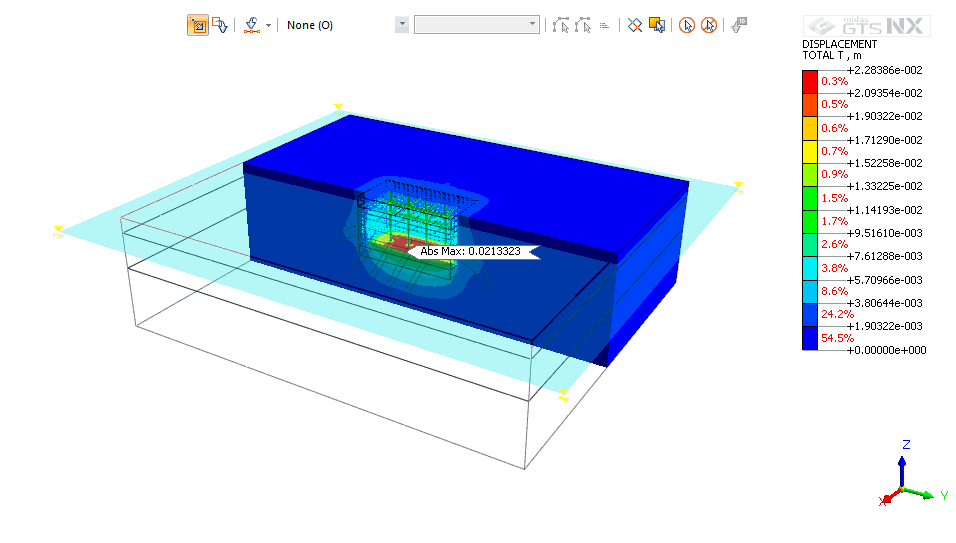
Task: Click the Abs Max: 0.0213323 result tag
Action: pyautogui.click(x=472, y=252)
